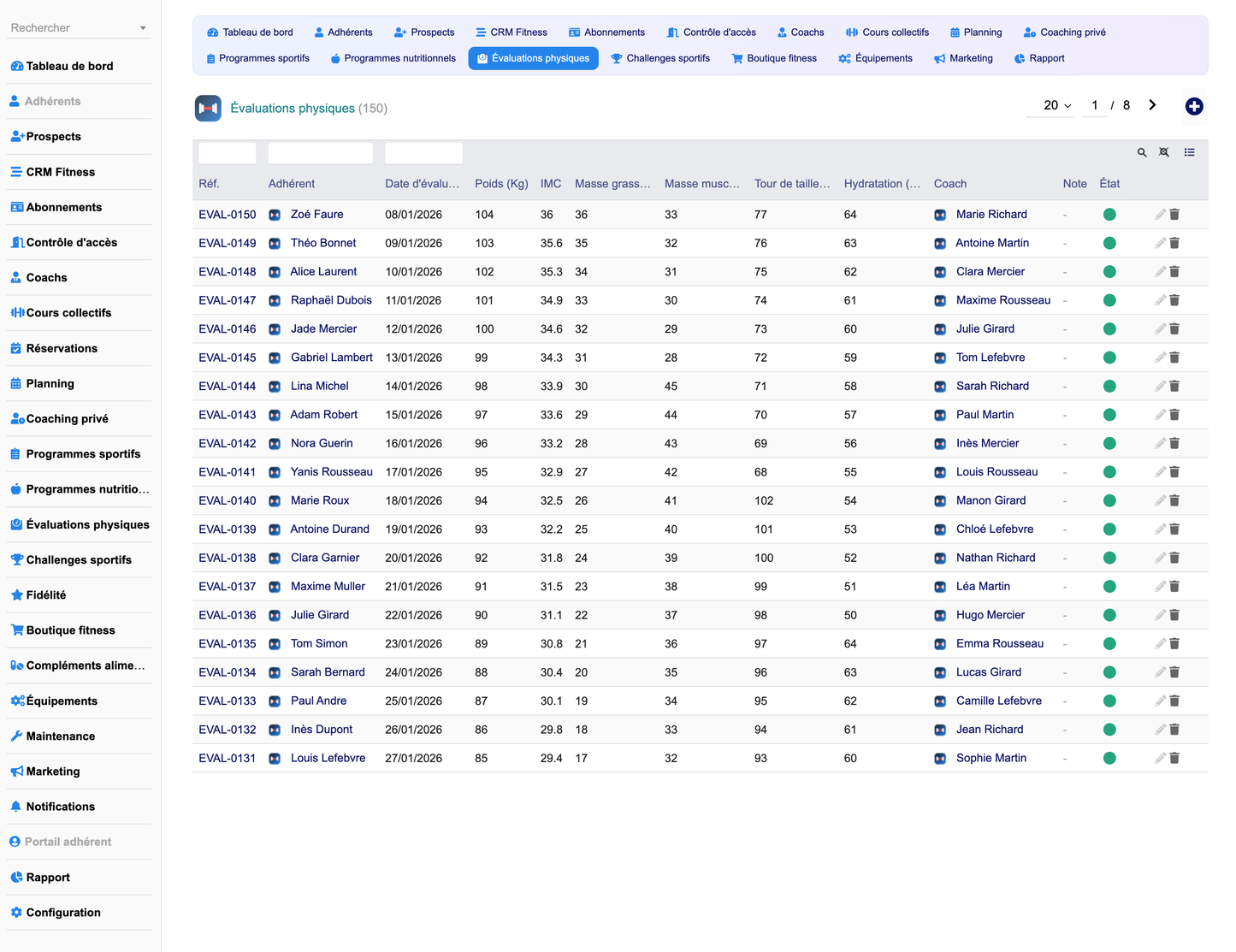Open the Programmes nutritionnels tab
The height and width of the screenshot is (952, 1236).
click(393, 58)
